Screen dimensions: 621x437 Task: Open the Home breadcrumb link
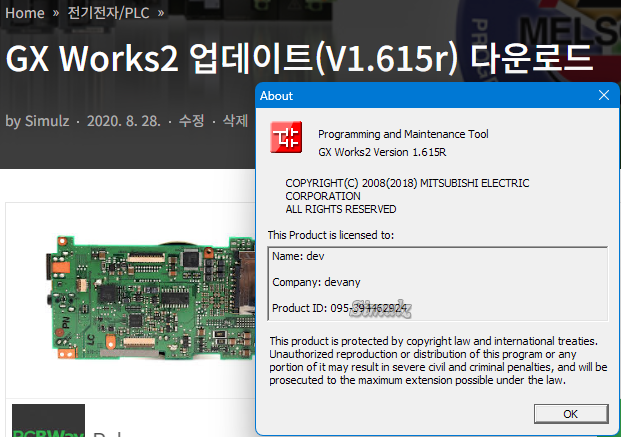tap(25, 13)
